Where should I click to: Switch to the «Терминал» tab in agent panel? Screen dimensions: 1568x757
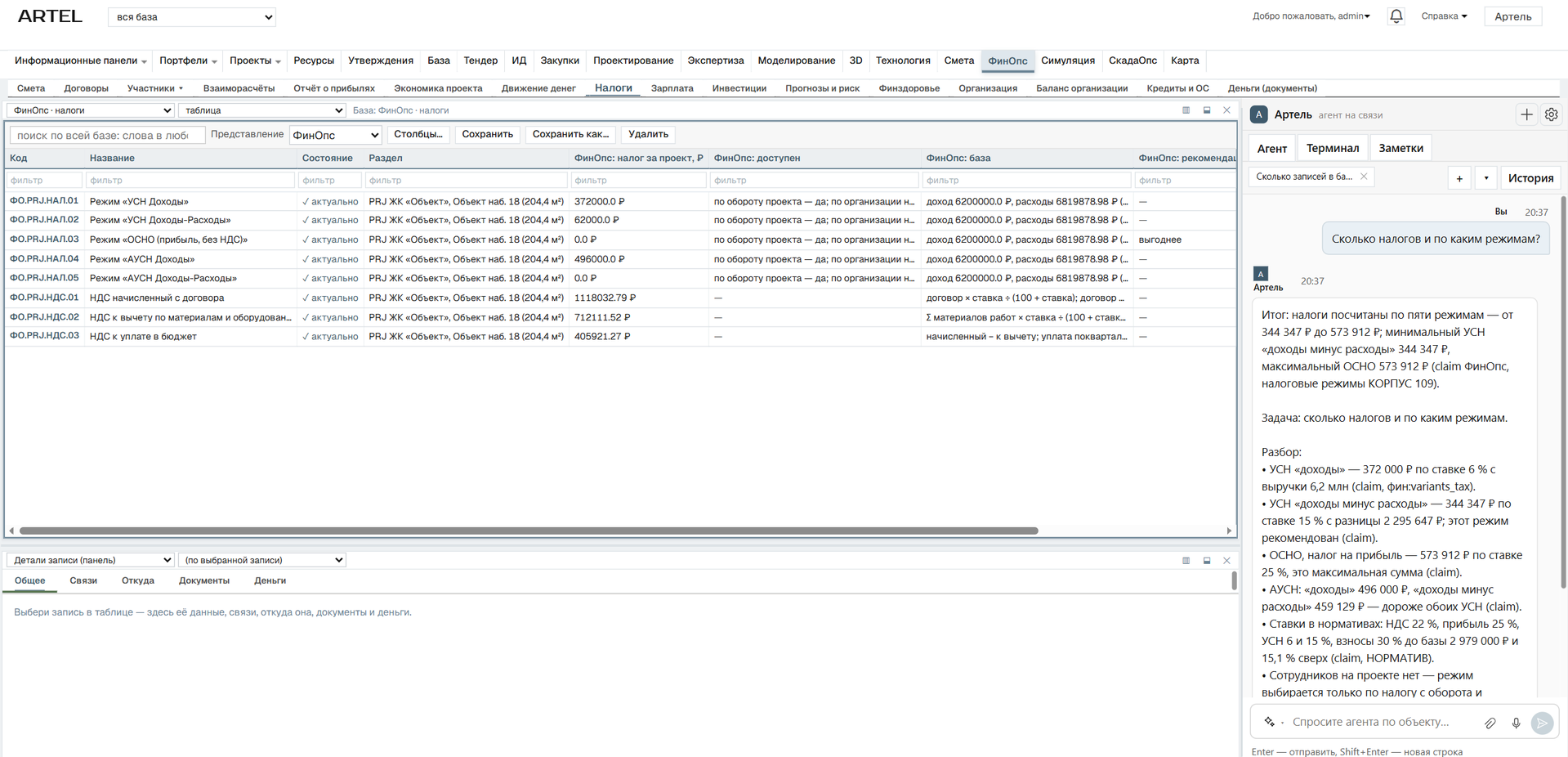coord(1333,148)
